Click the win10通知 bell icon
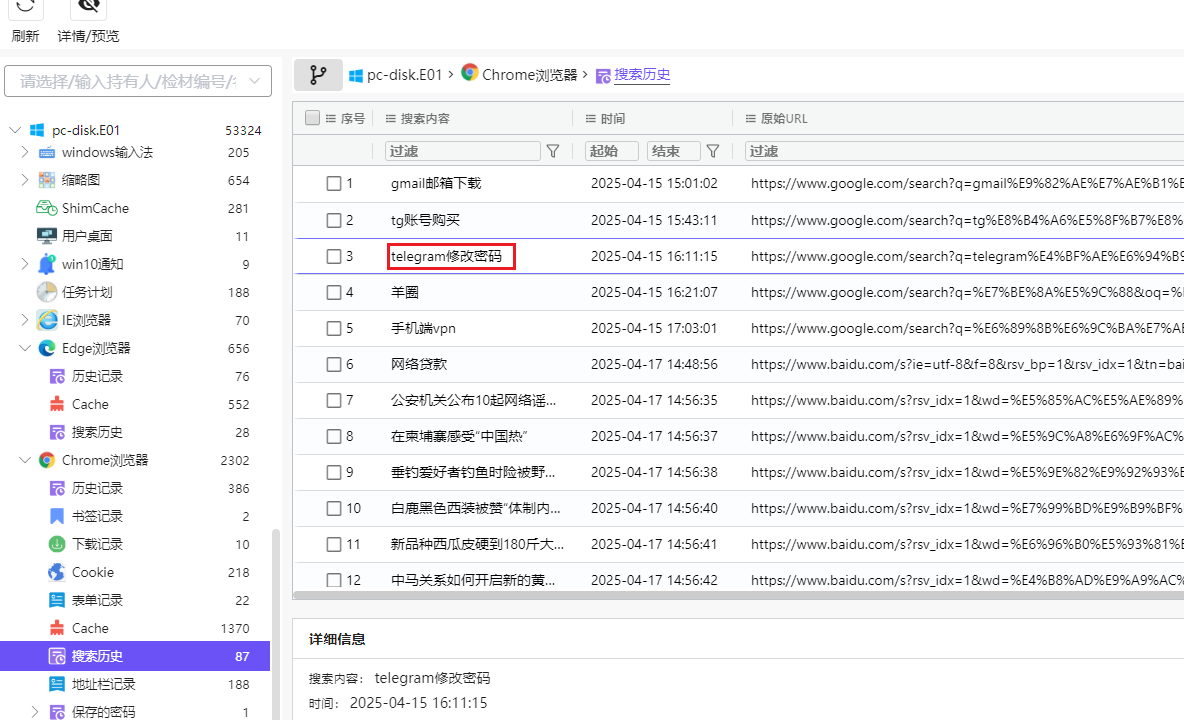This screenshot has height=720, width=1184. [x=47, y=263]
